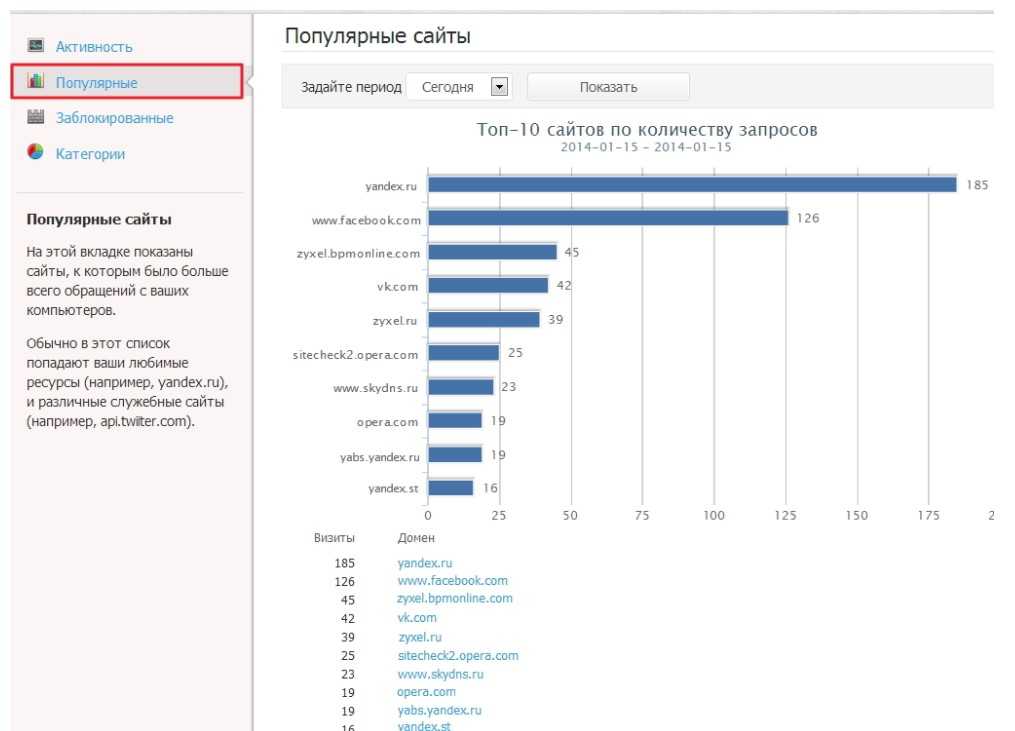
Task: Open the www.facebook.com domain link
Action: tap(452, 580)
